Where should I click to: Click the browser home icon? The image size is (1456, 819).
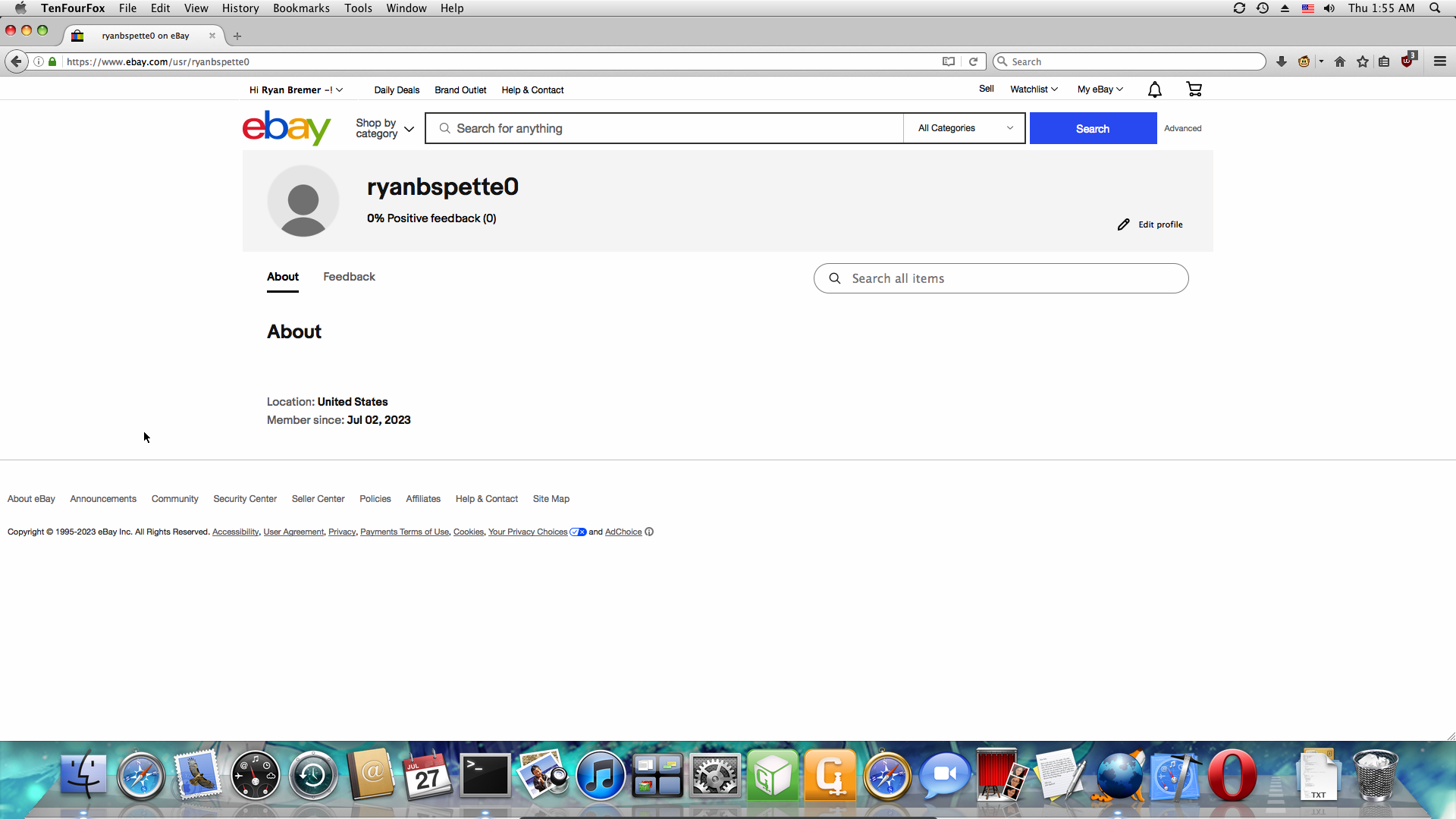1340,61
